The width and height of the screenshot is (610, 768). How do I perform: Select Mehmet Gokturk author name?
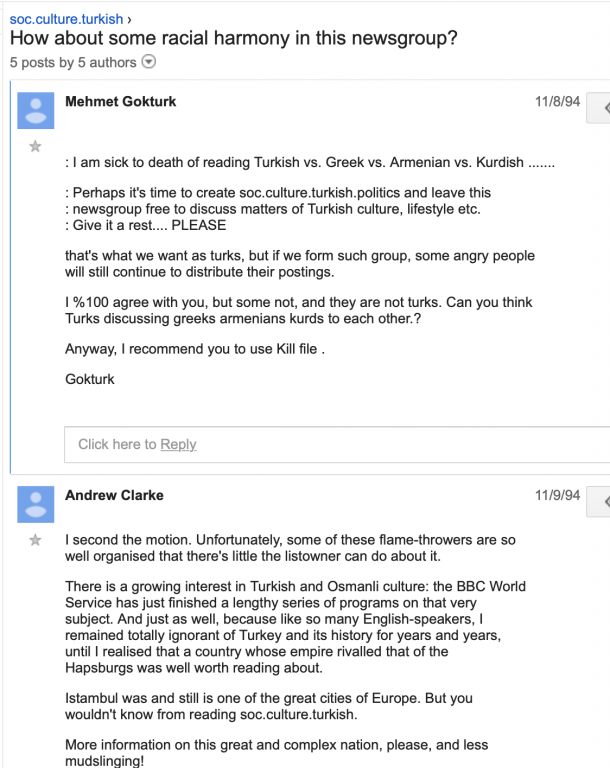[x=121, y=101]
